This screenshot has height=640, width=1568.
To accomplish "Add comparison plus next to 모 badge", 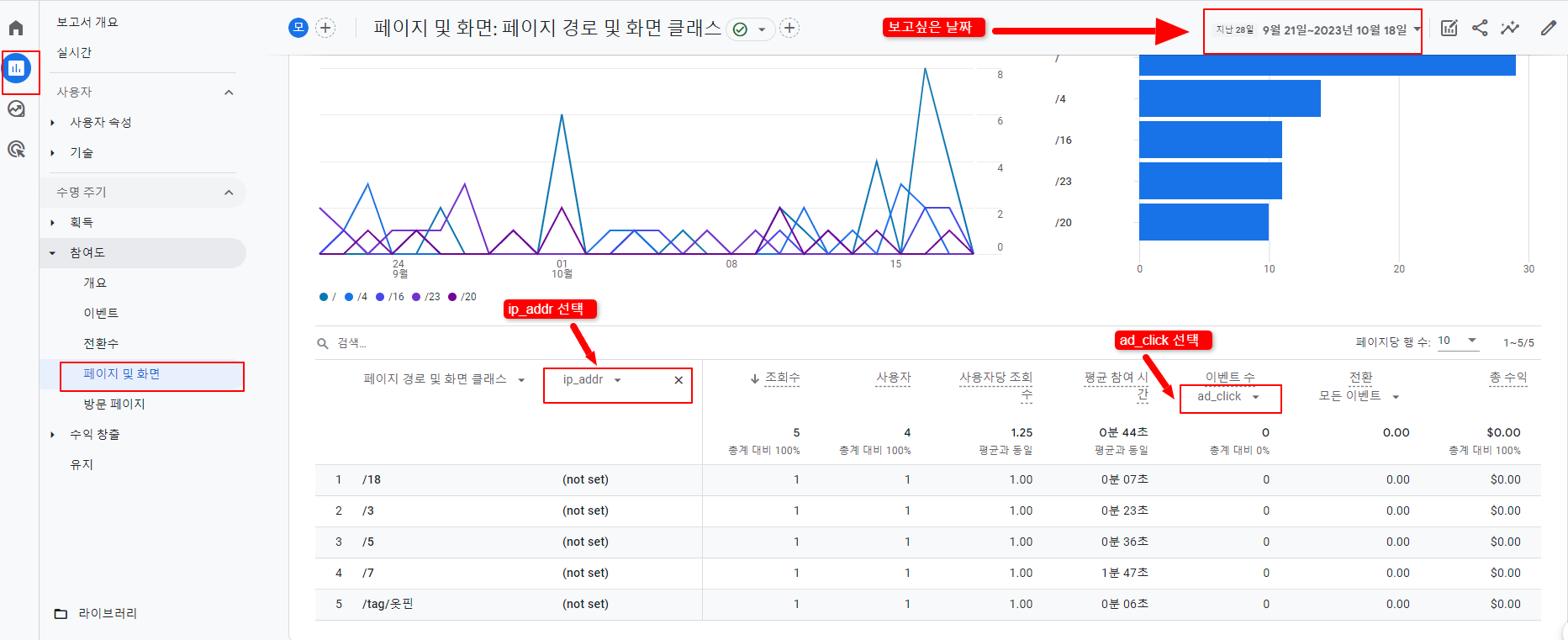I will coord(325,28).
